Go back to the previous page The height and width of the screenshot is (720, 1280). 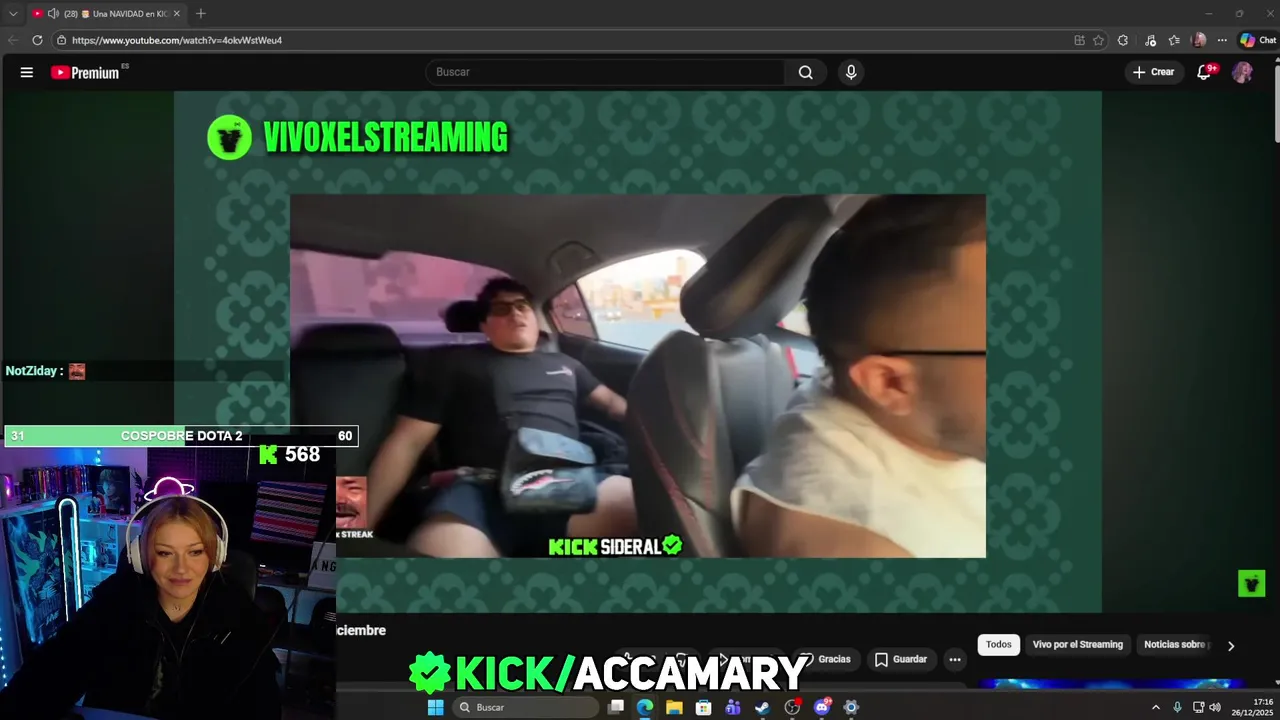coord(13,40)
